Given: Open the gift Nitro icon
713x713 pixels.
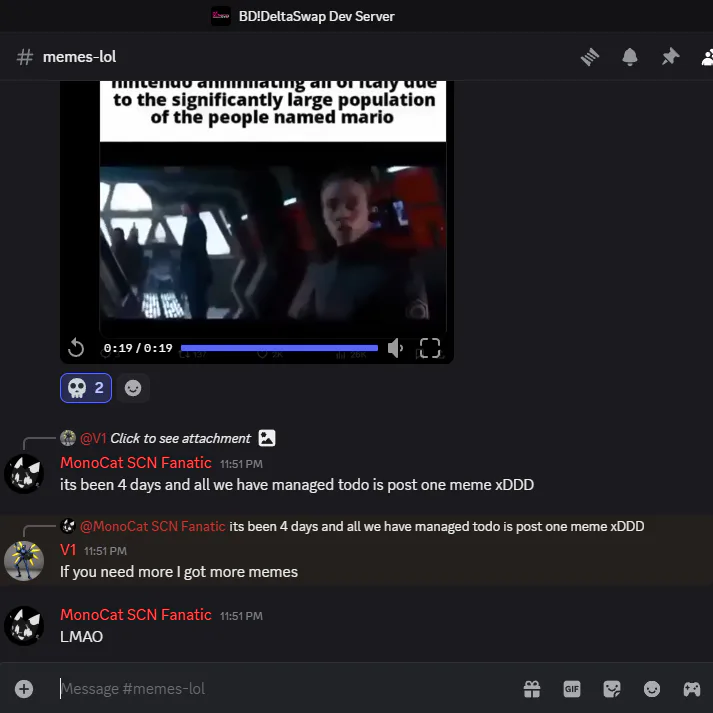Looking at the screenshot, I should click(532, 689).
